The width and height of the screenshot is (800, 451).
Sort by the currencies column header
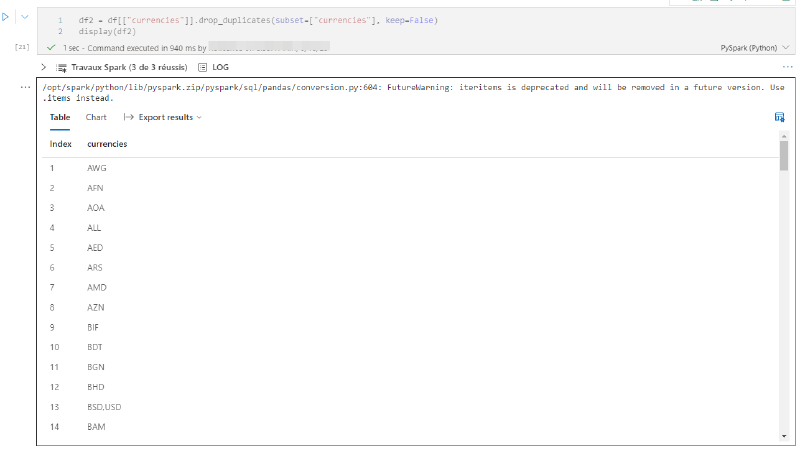coord(107,144)
